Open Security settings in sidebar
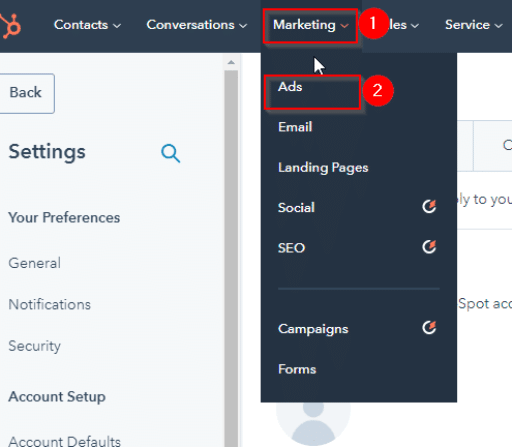Image resolution: width=512 pixels, height=447 pixels. 35,346
